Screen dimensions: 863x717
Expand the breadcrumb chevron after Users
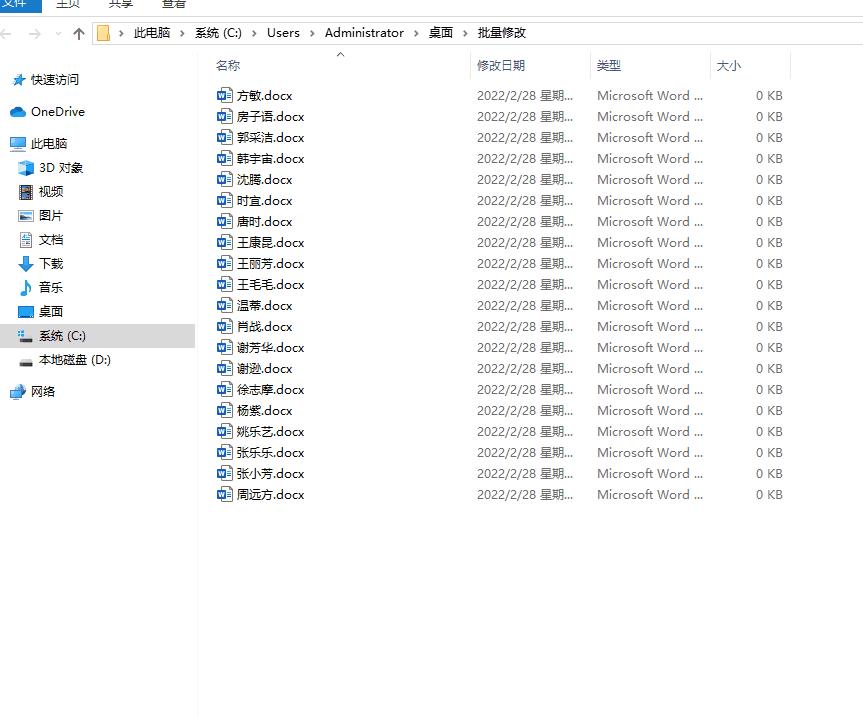coord(312,33)
